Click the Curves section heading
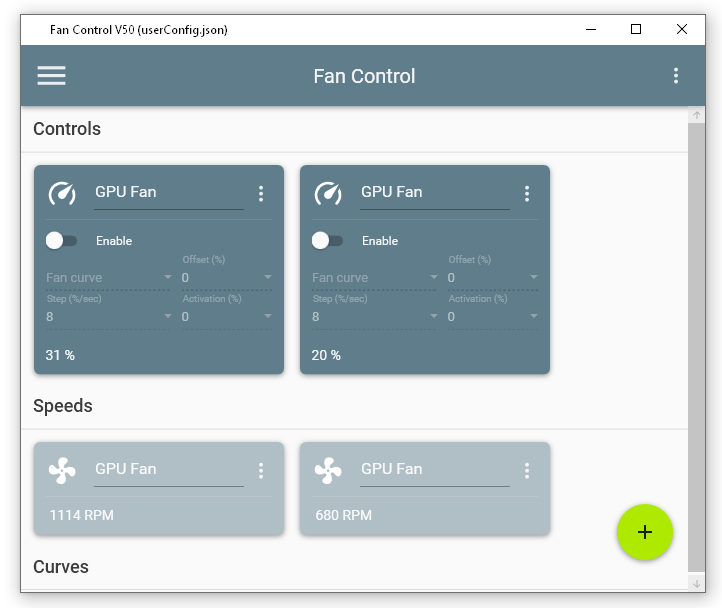722x608 pixels. [61, 567]
